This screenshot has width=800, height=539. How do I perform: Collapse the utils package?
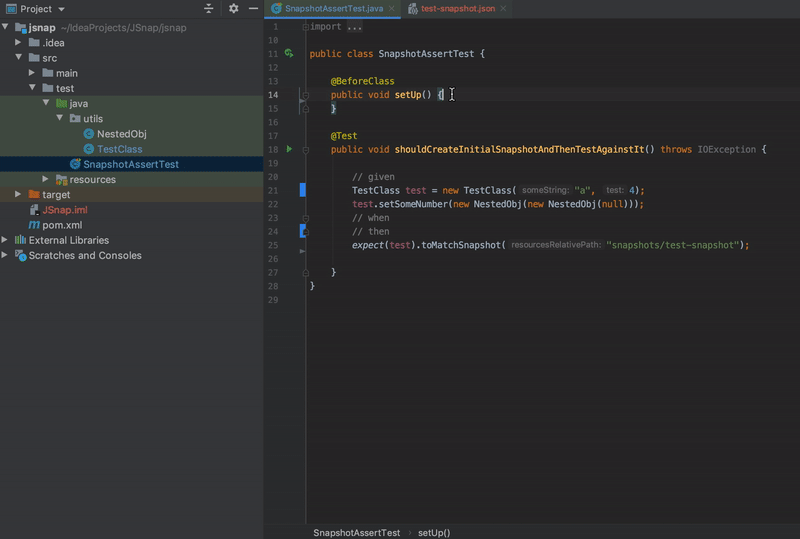(x=60, y=118)
